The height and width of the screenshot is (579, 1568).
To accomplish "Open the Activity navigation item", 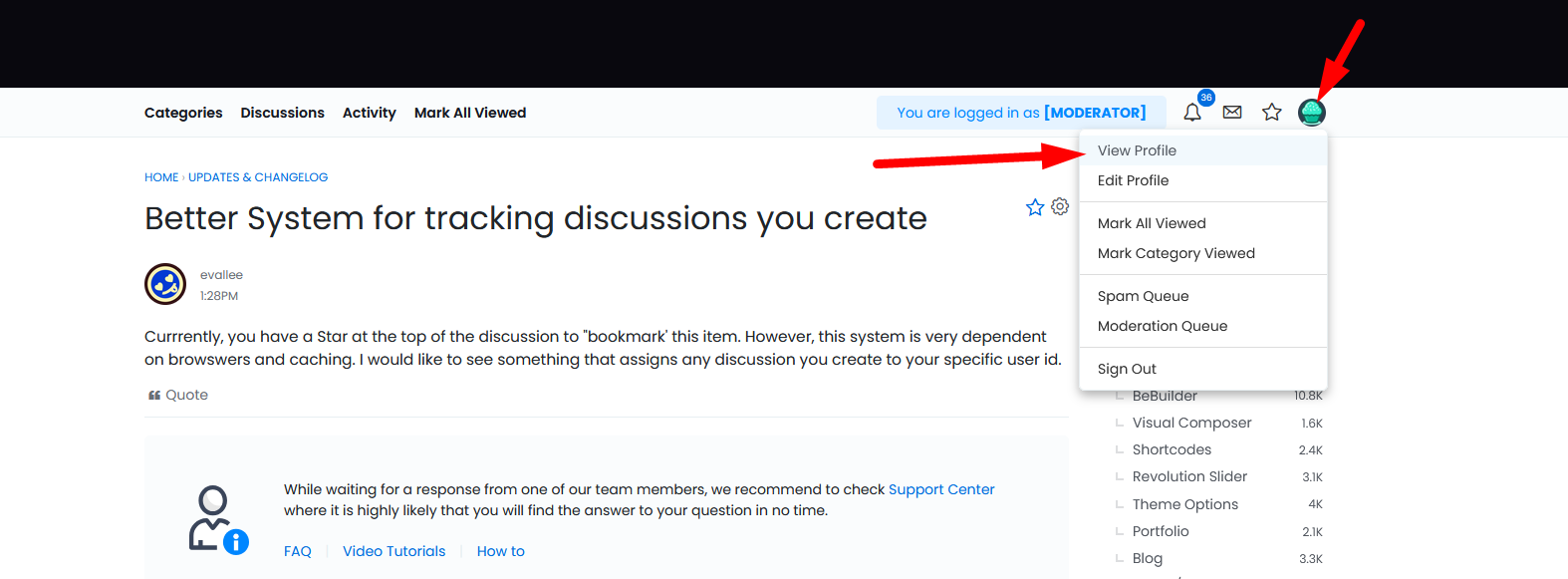I will pyautogui.click(x=369, y=113).
